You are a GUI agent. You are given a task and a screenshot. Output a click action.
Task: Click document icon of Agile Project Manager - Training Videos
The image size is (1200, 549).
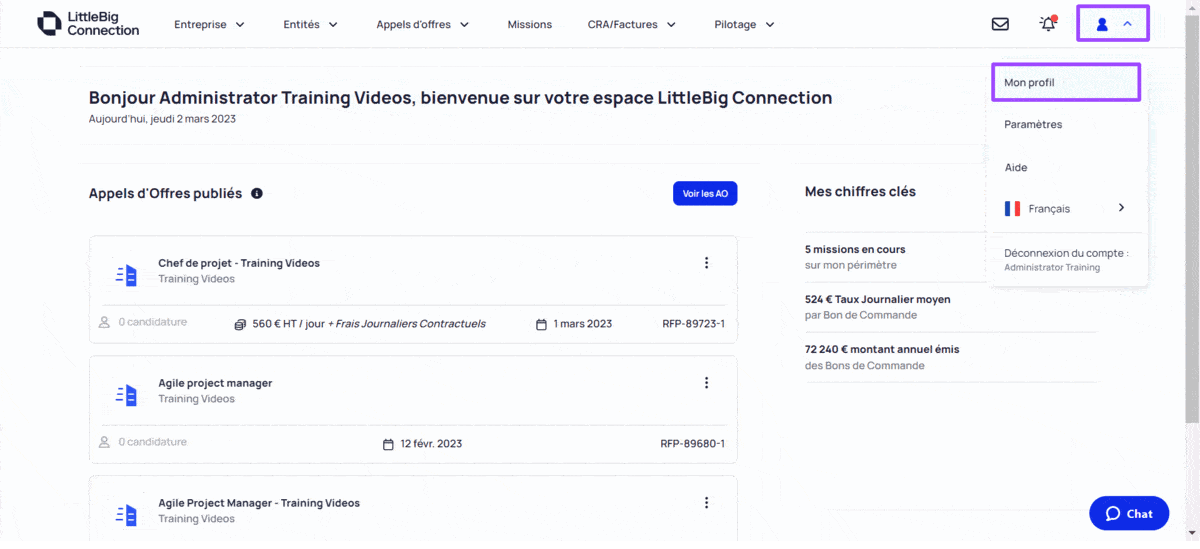pyautogui.click(x=126, y=515)
